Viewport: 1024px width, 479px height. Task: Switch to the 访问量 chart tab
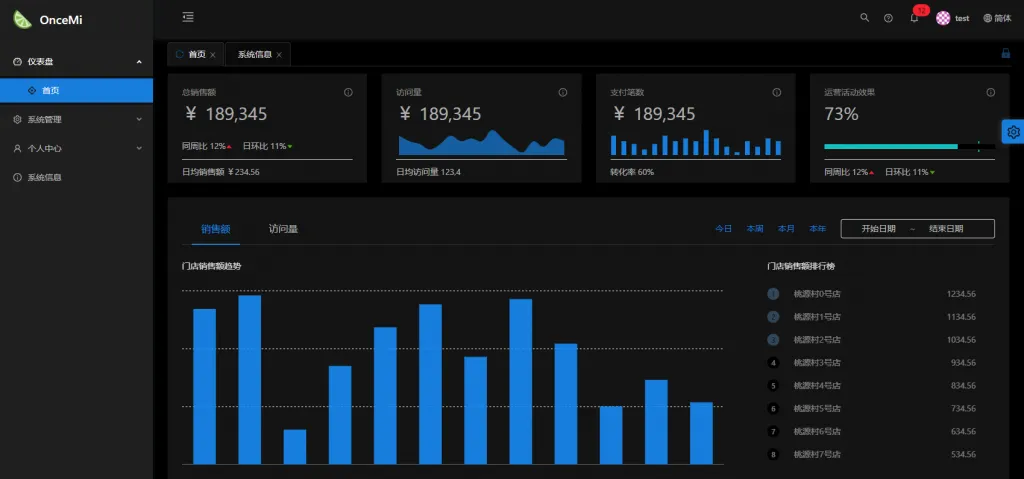click(x=283, y=229)
